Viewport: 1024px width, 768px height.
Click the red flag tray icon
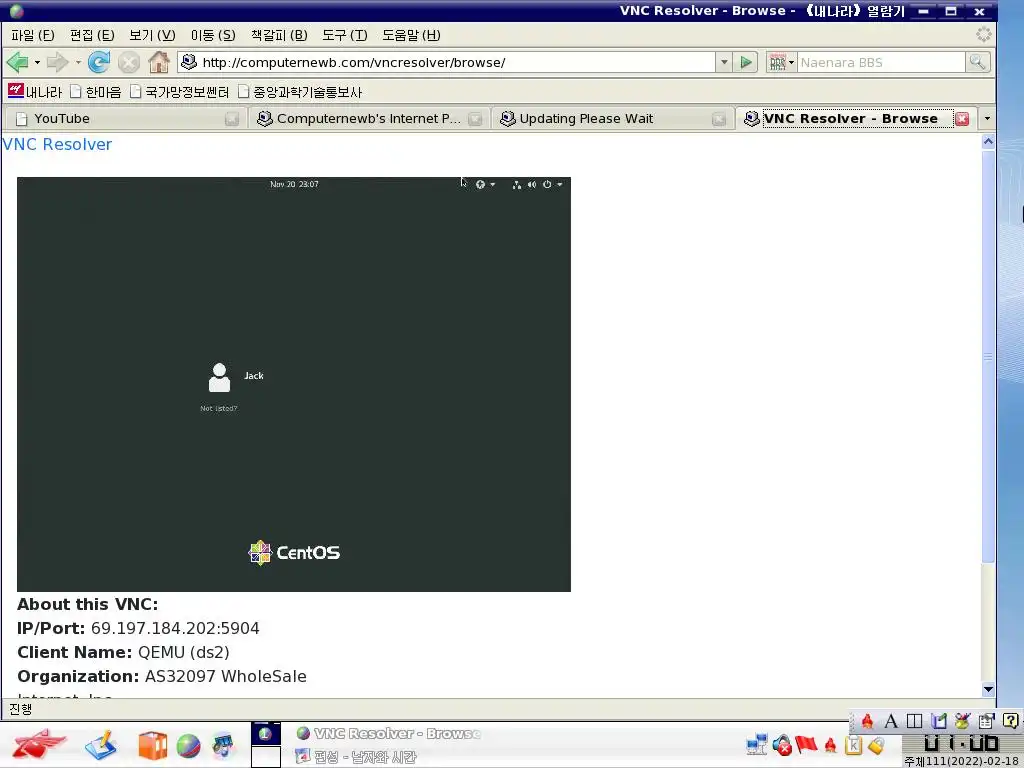click(807, 744)
